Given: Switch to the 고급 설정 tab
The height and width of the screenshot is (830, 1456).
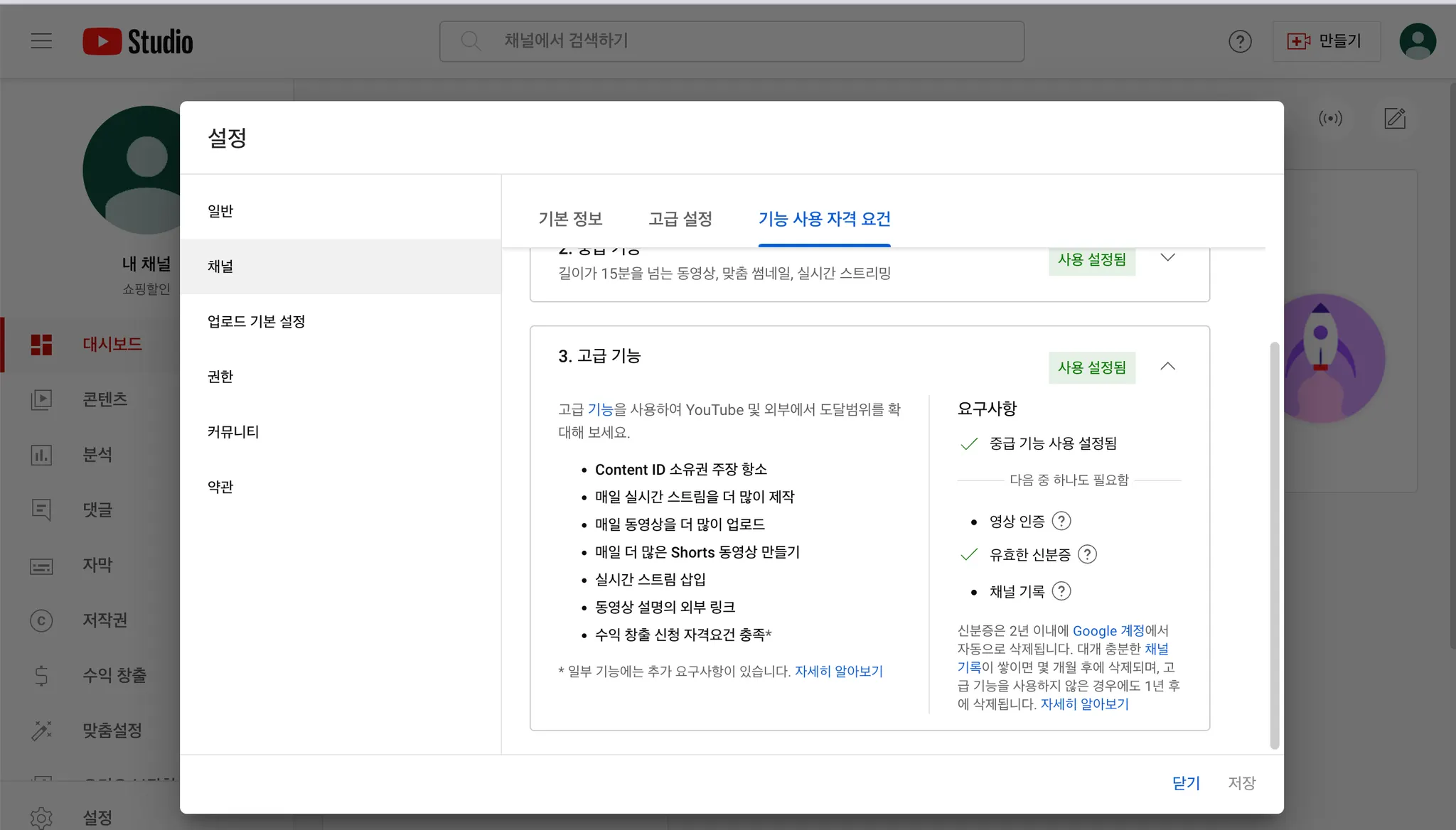Looking at the screenshot, I should tap(680, 219).
